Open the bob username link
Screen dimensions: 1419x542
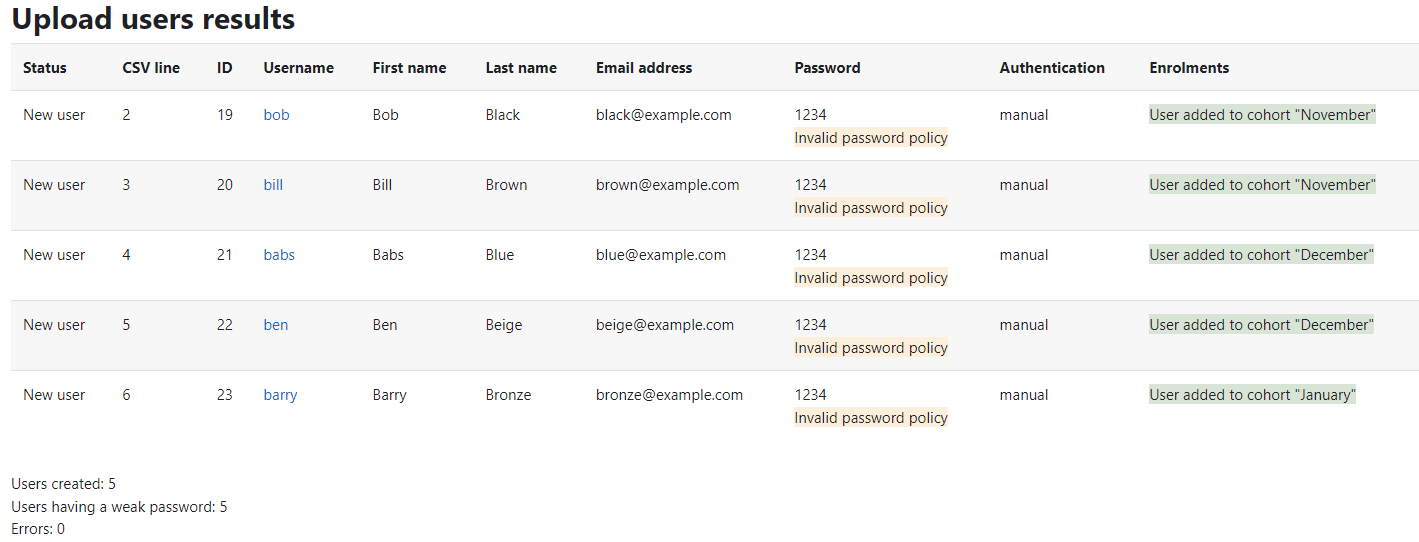(276, 115)
